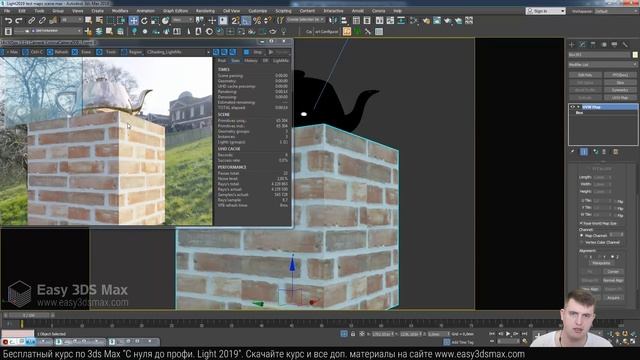This screenshot has width=640, height=360.
Task: Click the object name field in Modify panel
Action: tap(600, 55)
